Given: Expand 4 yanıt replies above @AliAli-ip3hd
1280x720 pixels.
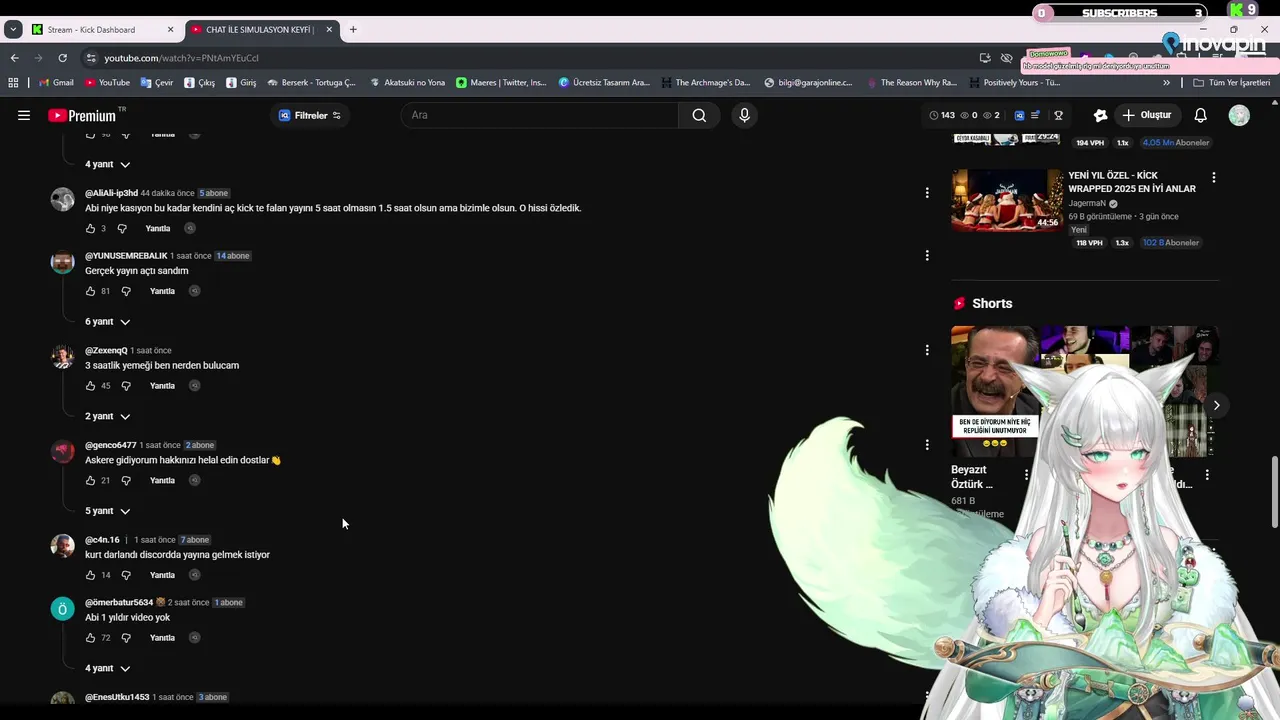Looking at the screenshot, I should (108, 164).
